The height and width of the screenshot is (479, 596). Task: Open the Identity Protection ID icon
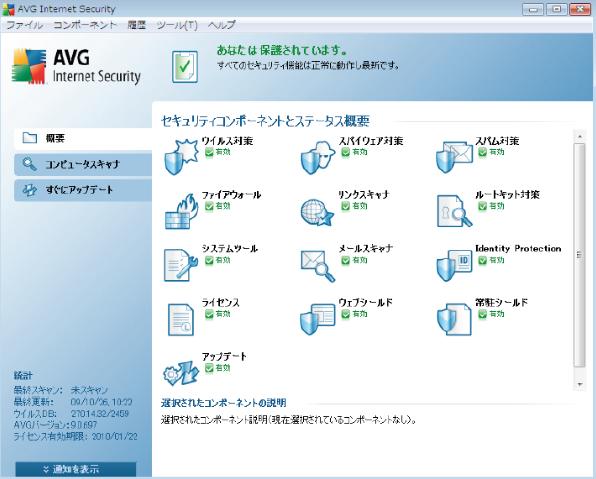(454, 265)
